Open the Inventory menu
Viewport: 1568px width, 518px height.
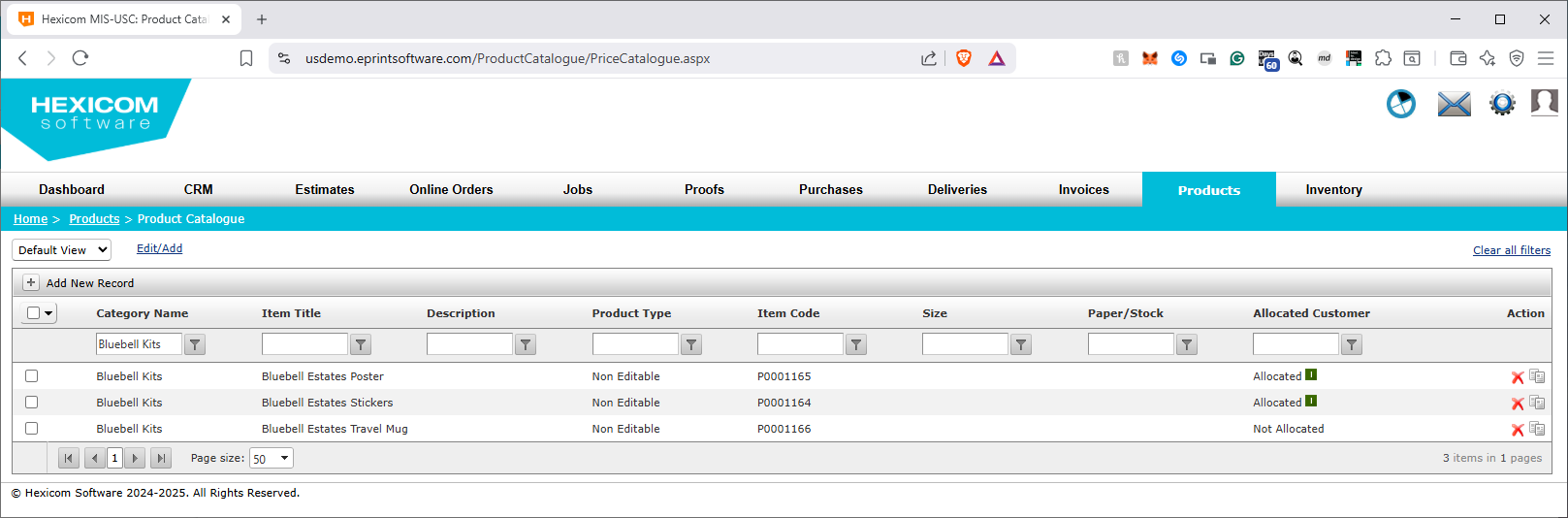(1333, 190)
